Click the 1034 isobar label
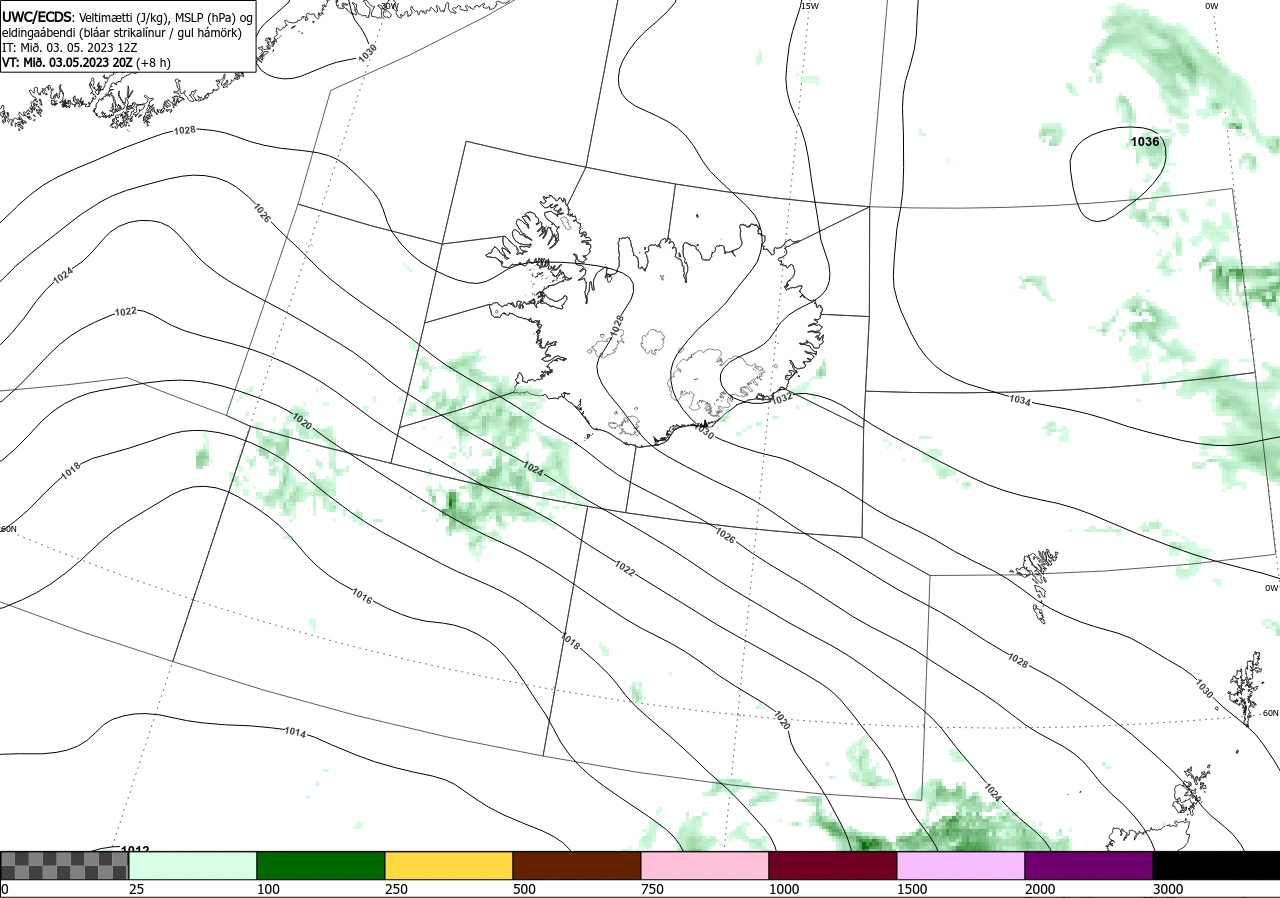 (x=1019, y=400)
